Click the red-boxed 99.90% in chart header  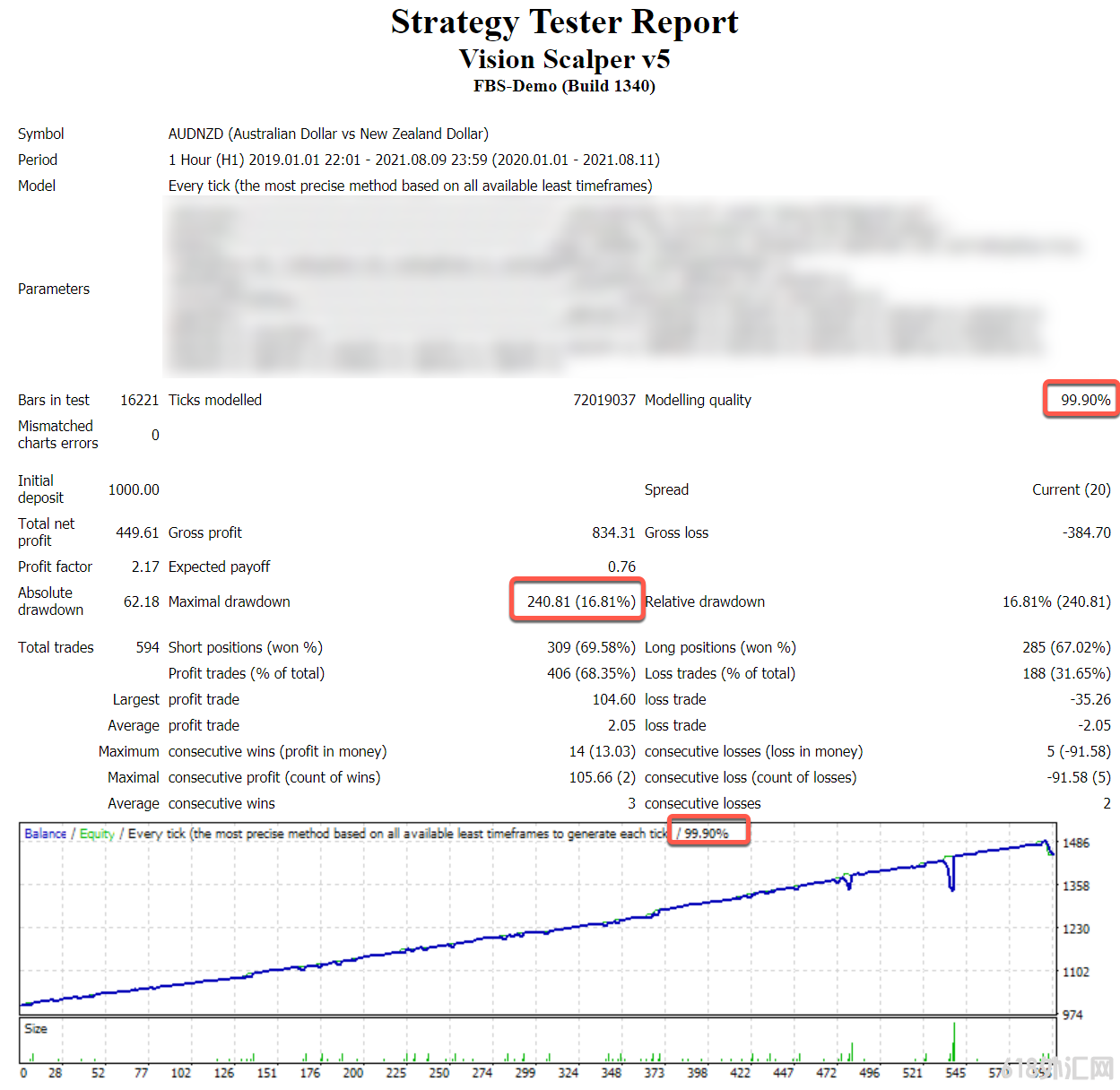click(x=707, y=834)
